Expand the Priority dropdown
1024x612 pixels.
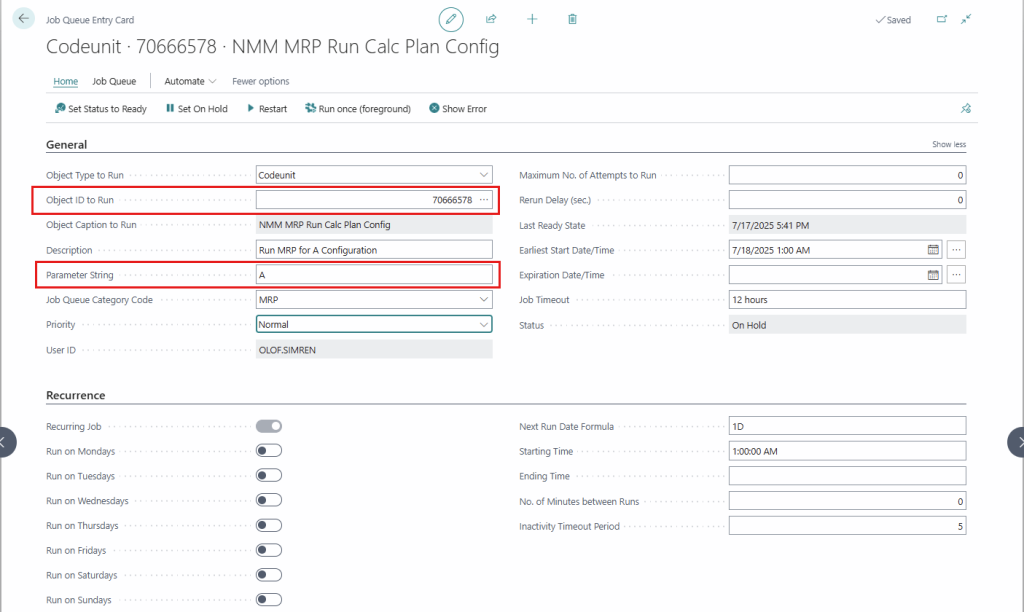coord(484,324)
